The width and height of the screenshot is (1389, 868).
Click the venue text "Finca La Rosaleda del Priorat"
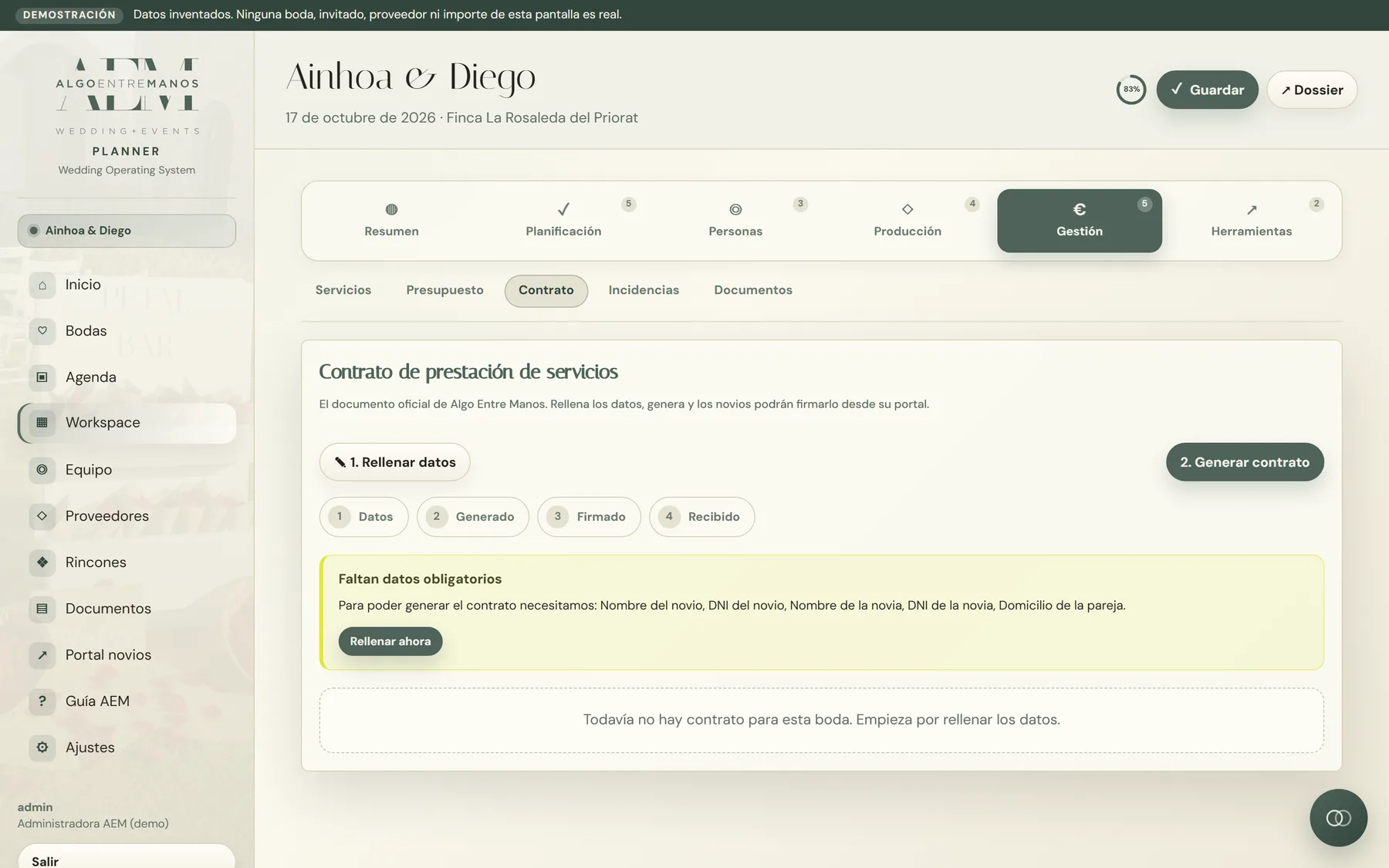coord(542,117)
